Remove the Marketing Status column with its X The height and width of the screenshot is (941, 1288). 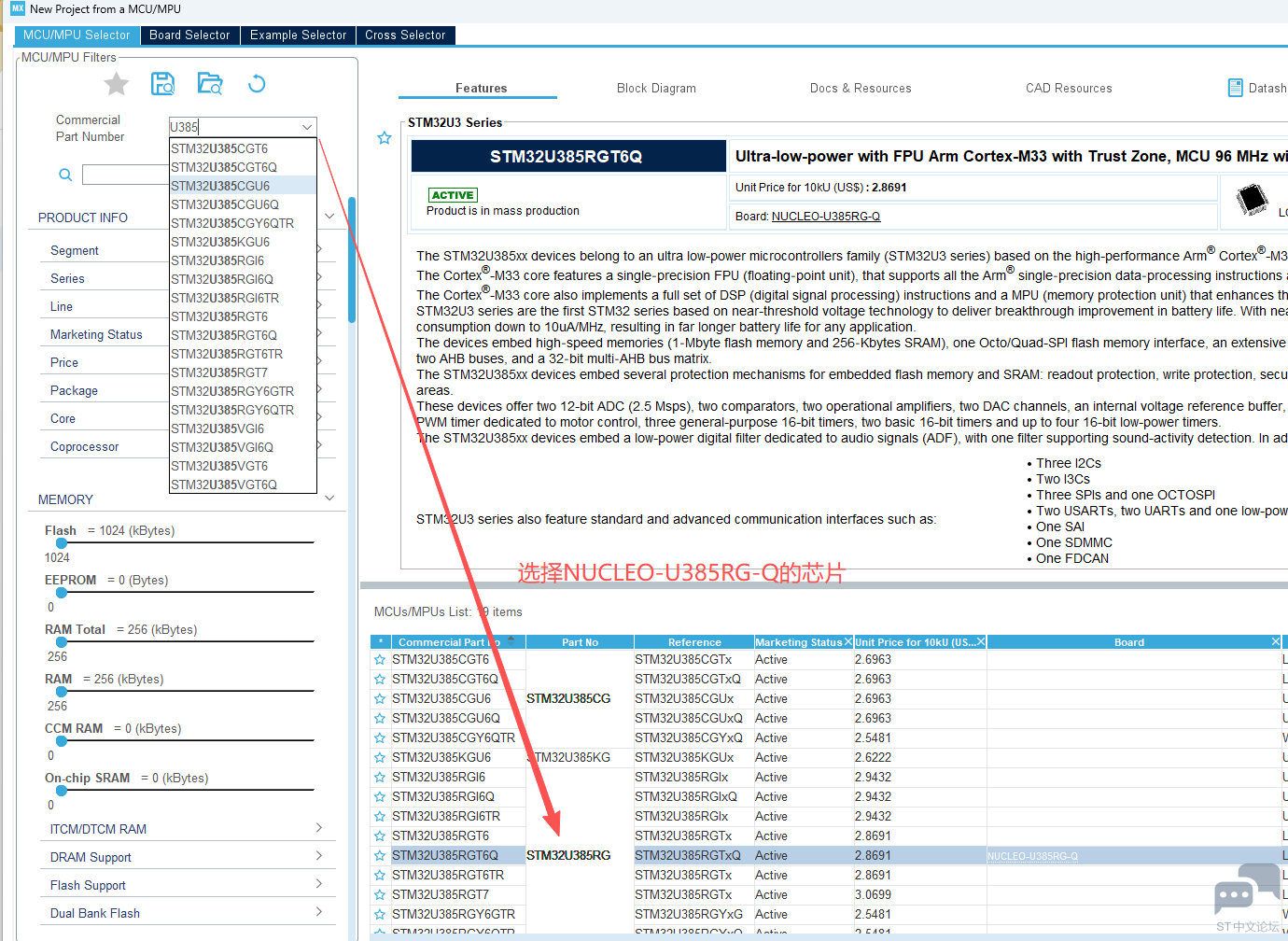coord(847,642)
